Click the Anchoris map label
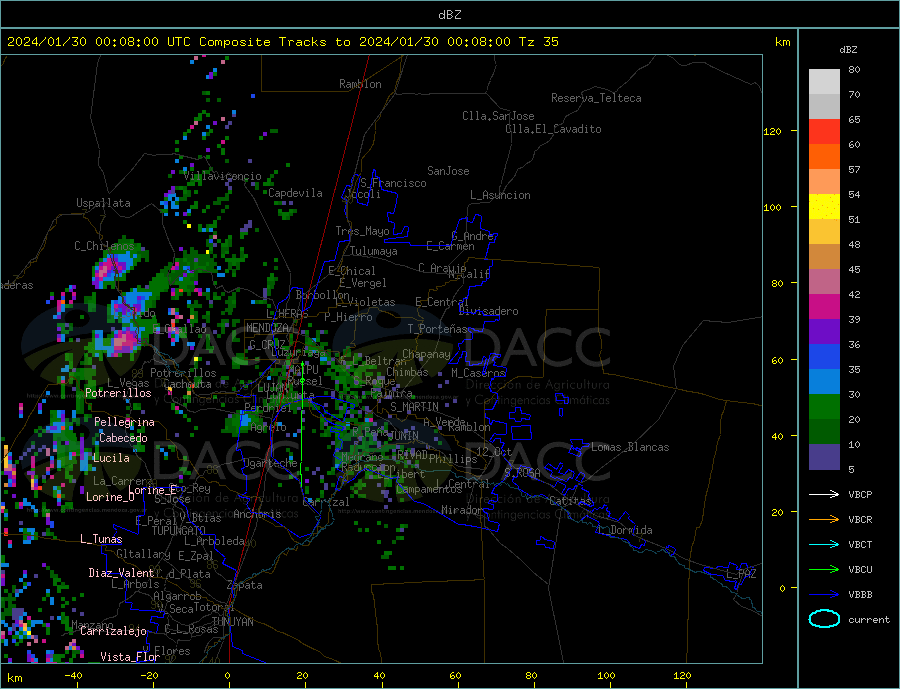The image size is (900, 689). (257, 514)
